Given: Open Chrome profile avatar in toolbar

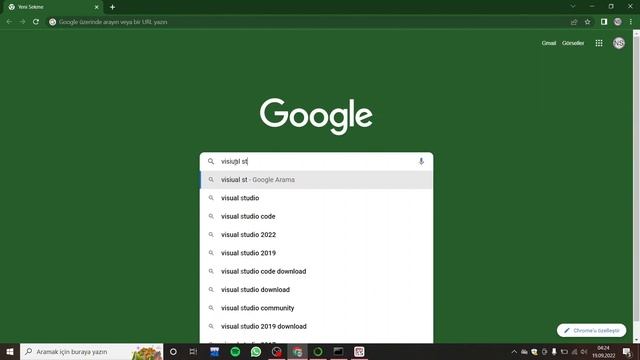Looking at the screenshot, I should click(618, 22).
